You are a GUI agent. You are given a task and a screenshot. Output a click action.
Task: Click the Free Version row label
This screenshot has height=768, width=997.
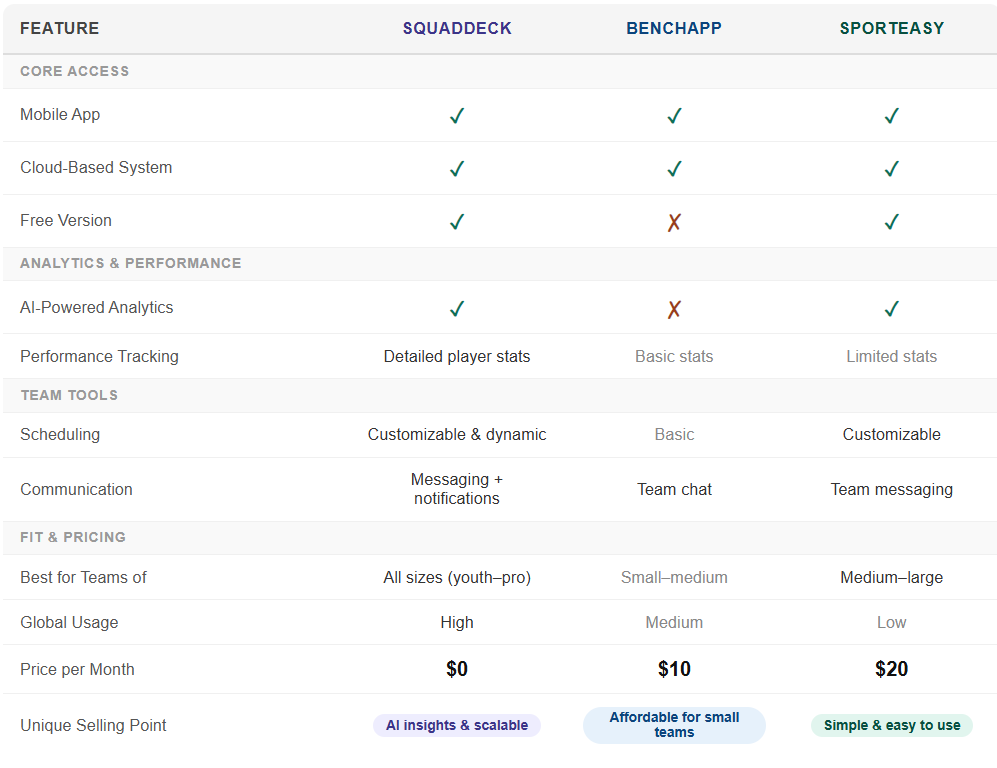tap(65, 220)
